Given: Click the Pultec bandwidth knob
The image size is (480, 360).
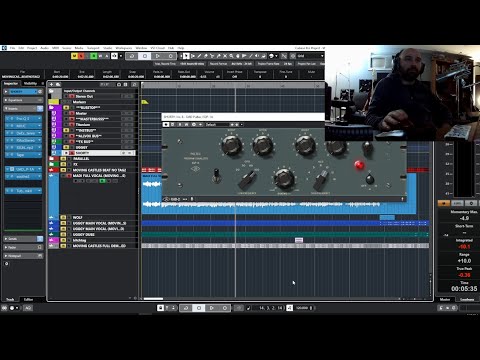Looking at the screenshot, I should [x=284, y=178].
